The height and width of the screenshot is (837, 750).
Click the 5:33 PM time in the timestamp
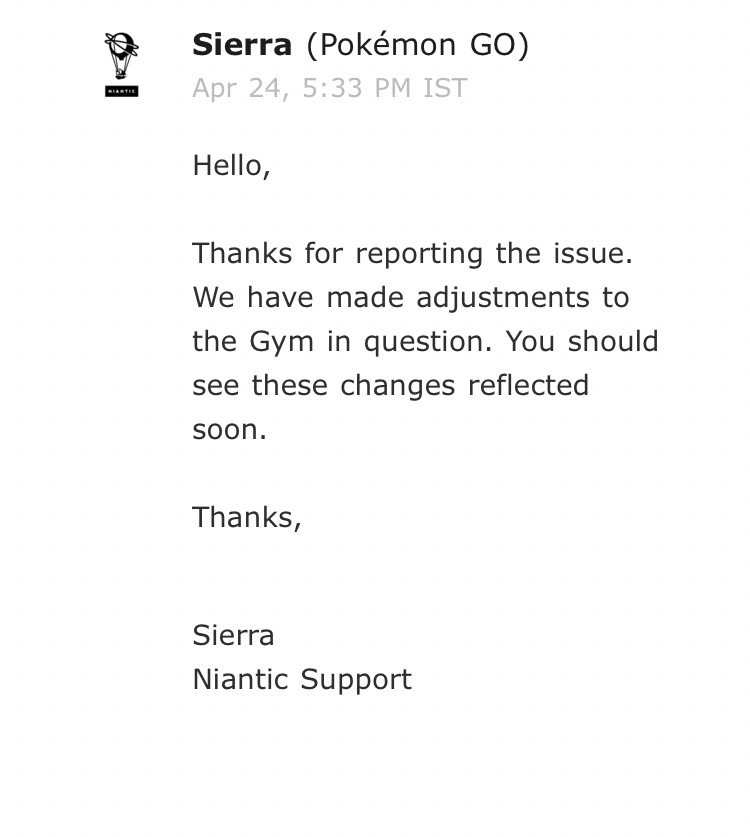tap(357, 88)
